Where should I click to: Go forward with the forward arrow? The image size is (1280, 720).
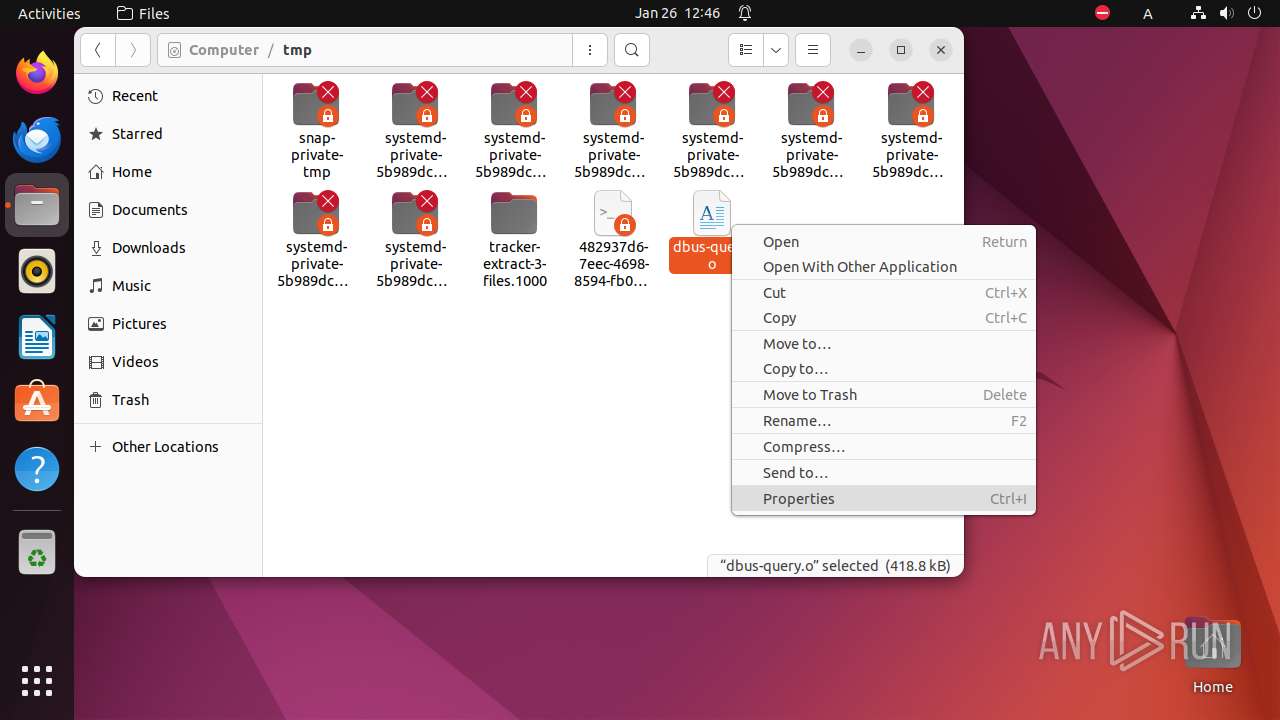point(133,50)
